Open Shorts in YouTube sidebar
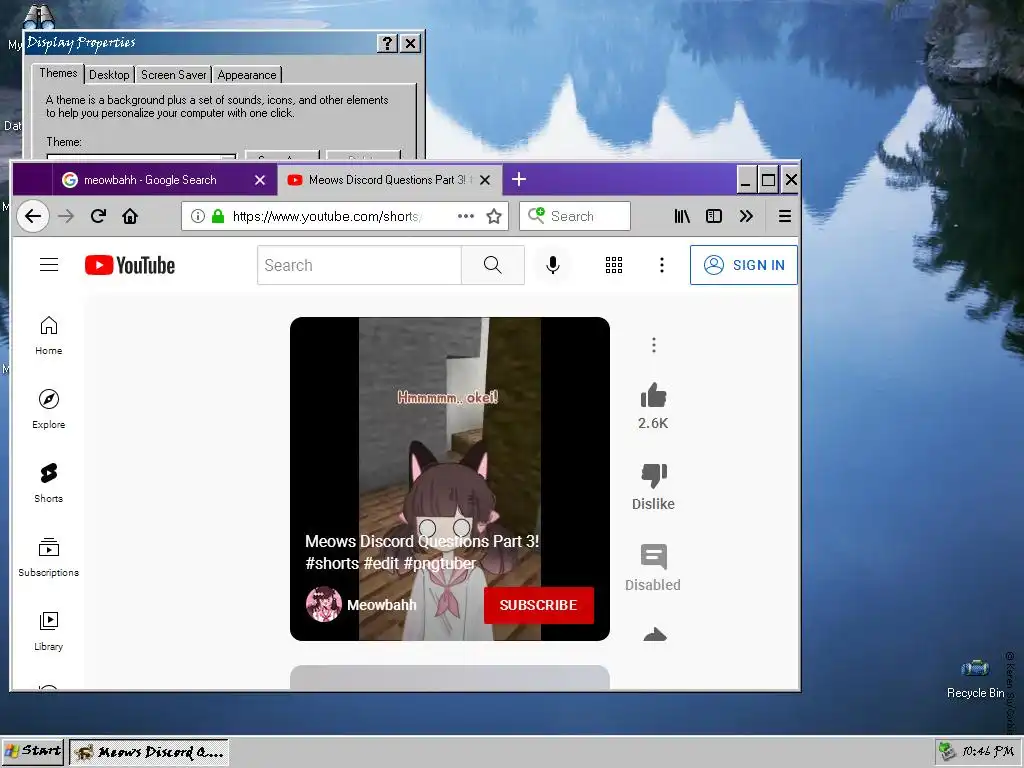This screenshot has width=1024, height=768. tap(49, 483)
